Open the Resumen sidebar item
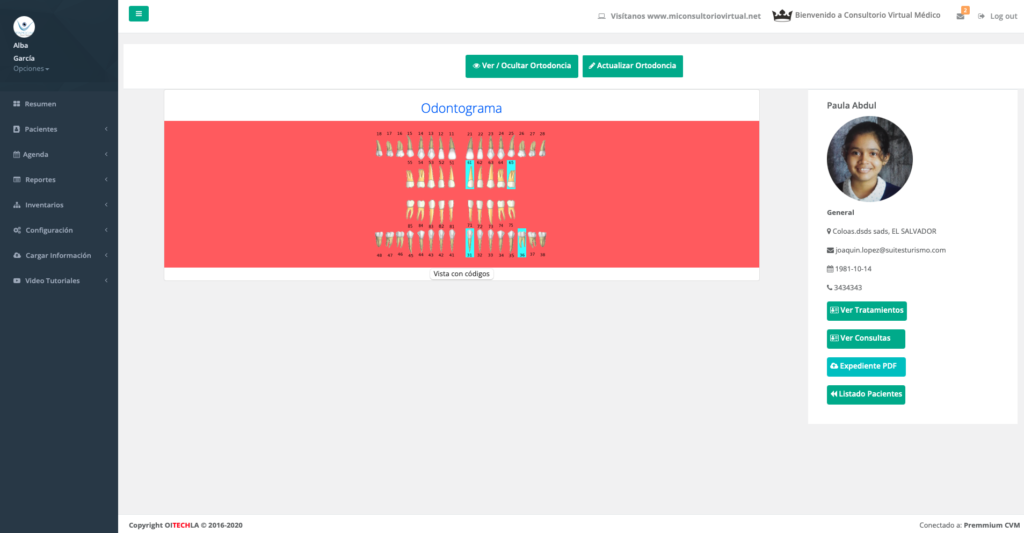The width and height of the screenshot is (1024, 533). click(x=40, y=104)
